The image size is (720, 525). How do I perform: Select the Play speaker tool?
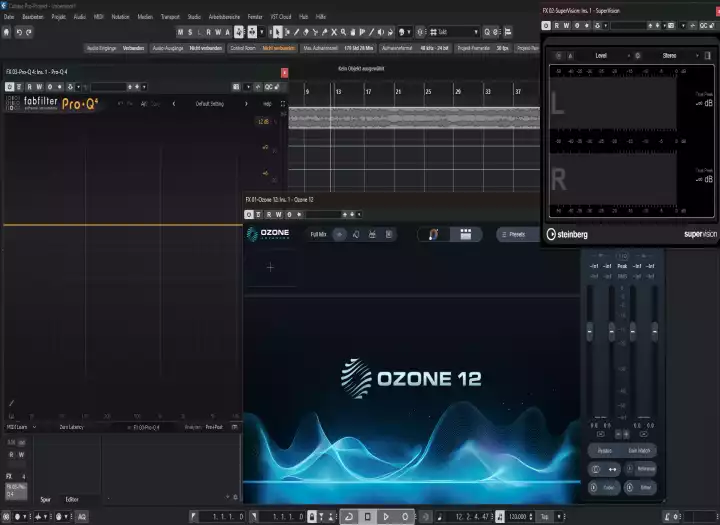click(381, 32)
